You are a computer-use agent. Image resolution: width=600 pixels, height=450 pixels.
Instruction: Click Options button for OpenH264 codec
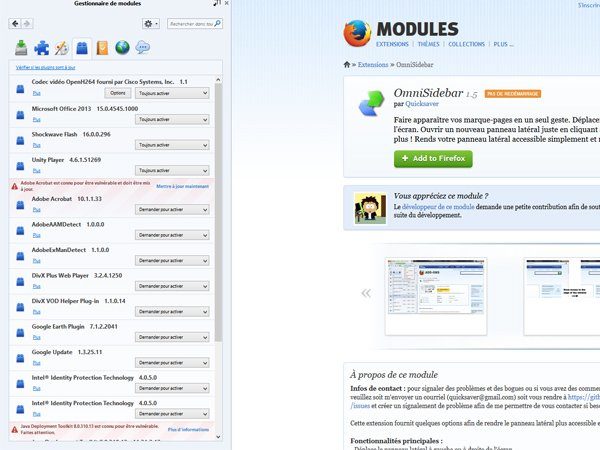point(118,93)
